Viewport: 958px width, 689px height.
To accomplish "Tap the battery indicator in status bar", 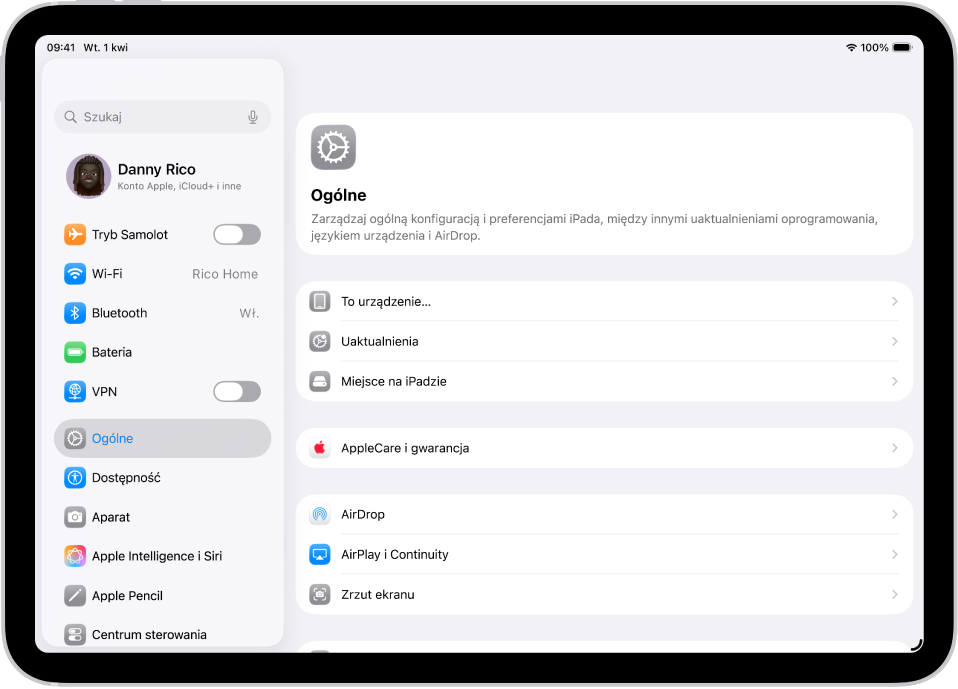I will 902,48.
